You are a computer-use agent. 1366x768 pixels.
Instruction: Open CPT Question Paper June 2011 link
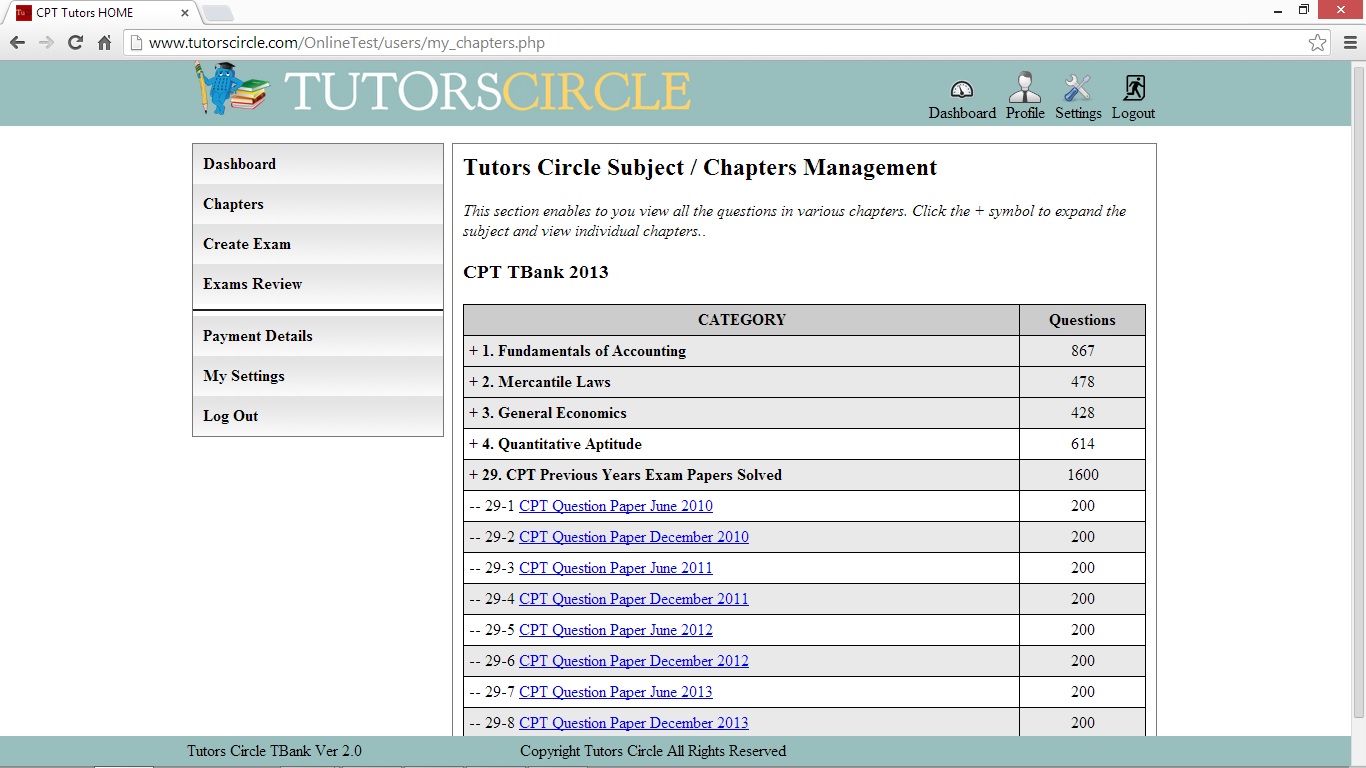(616, 568)
